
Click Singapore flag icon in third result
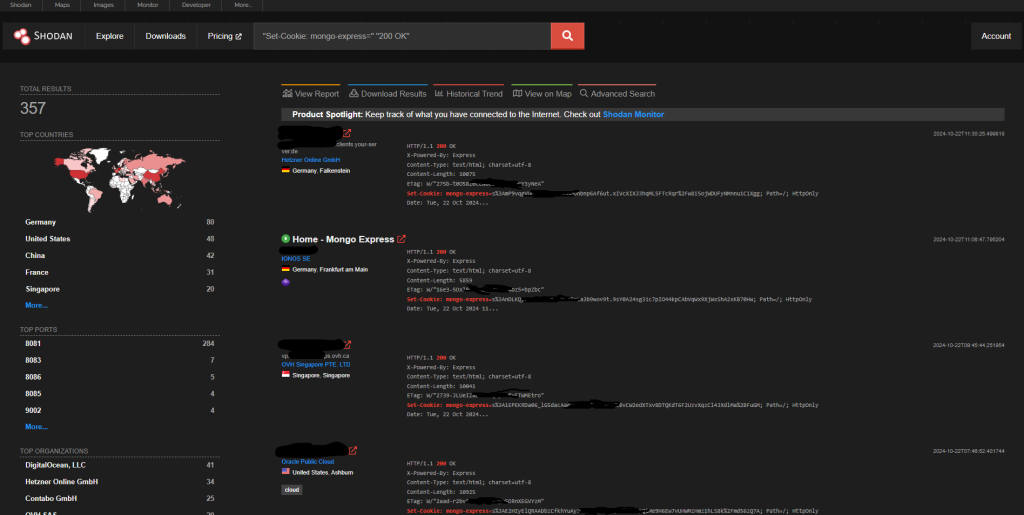tap(285, 375)
